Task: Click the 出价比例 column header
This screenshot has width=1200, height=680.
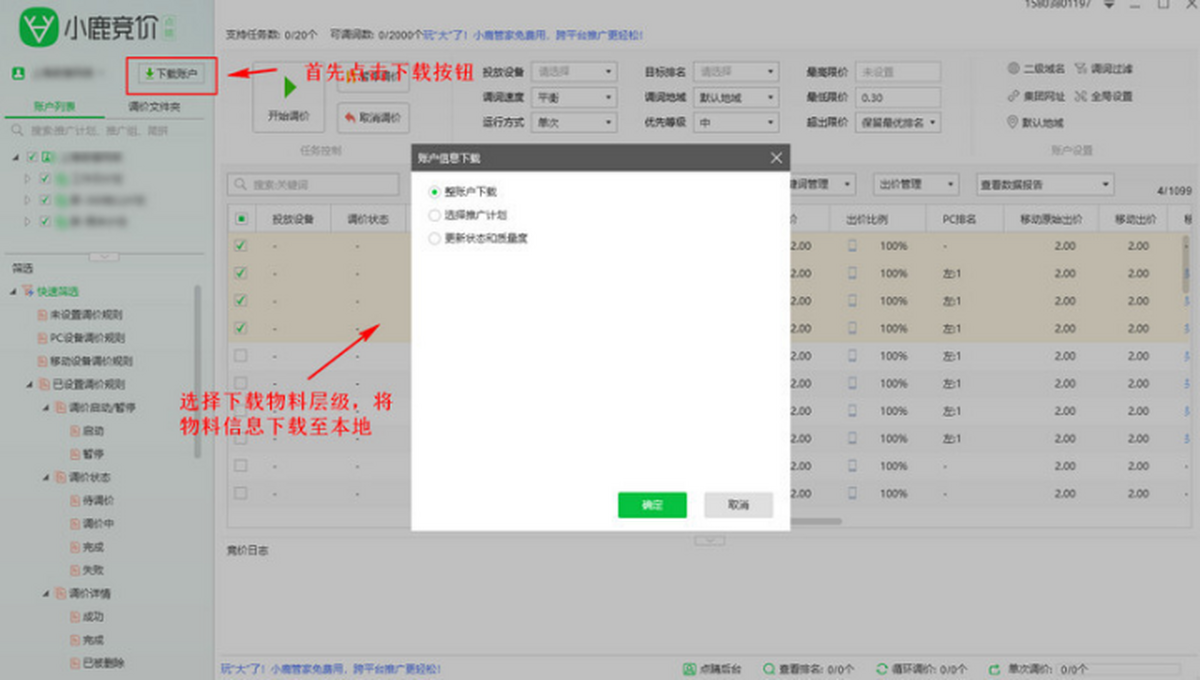Action: (x=866, y=219)
